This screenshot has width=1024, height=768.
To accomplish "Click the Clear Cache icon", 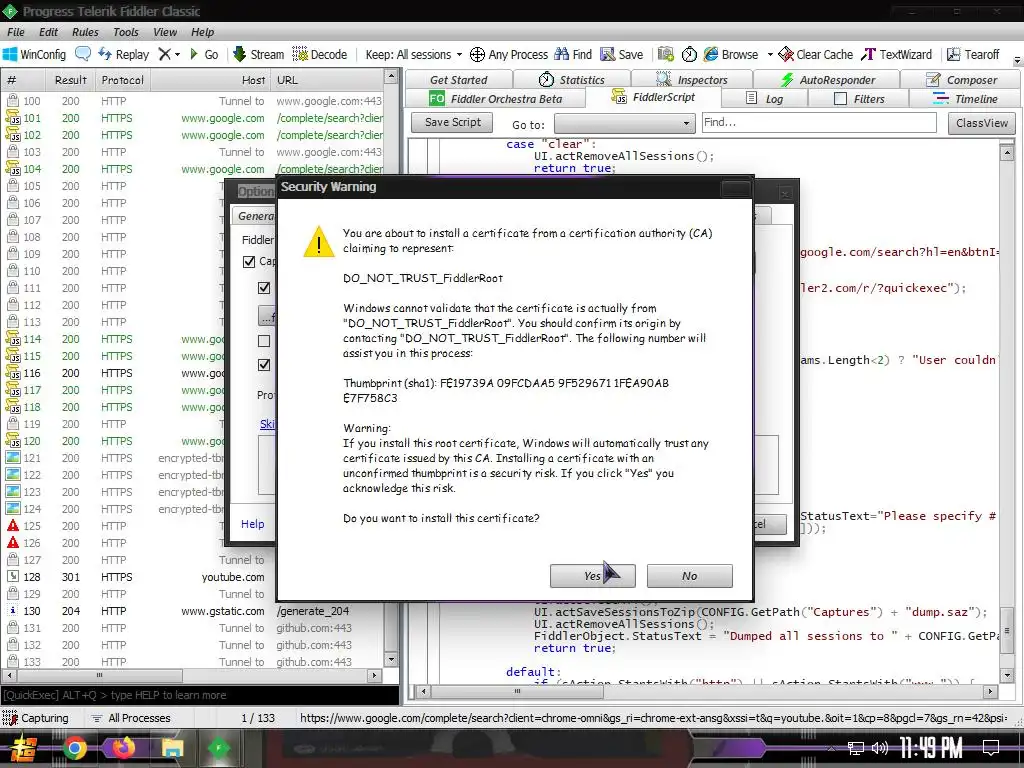I will click(x=786, y=54).
